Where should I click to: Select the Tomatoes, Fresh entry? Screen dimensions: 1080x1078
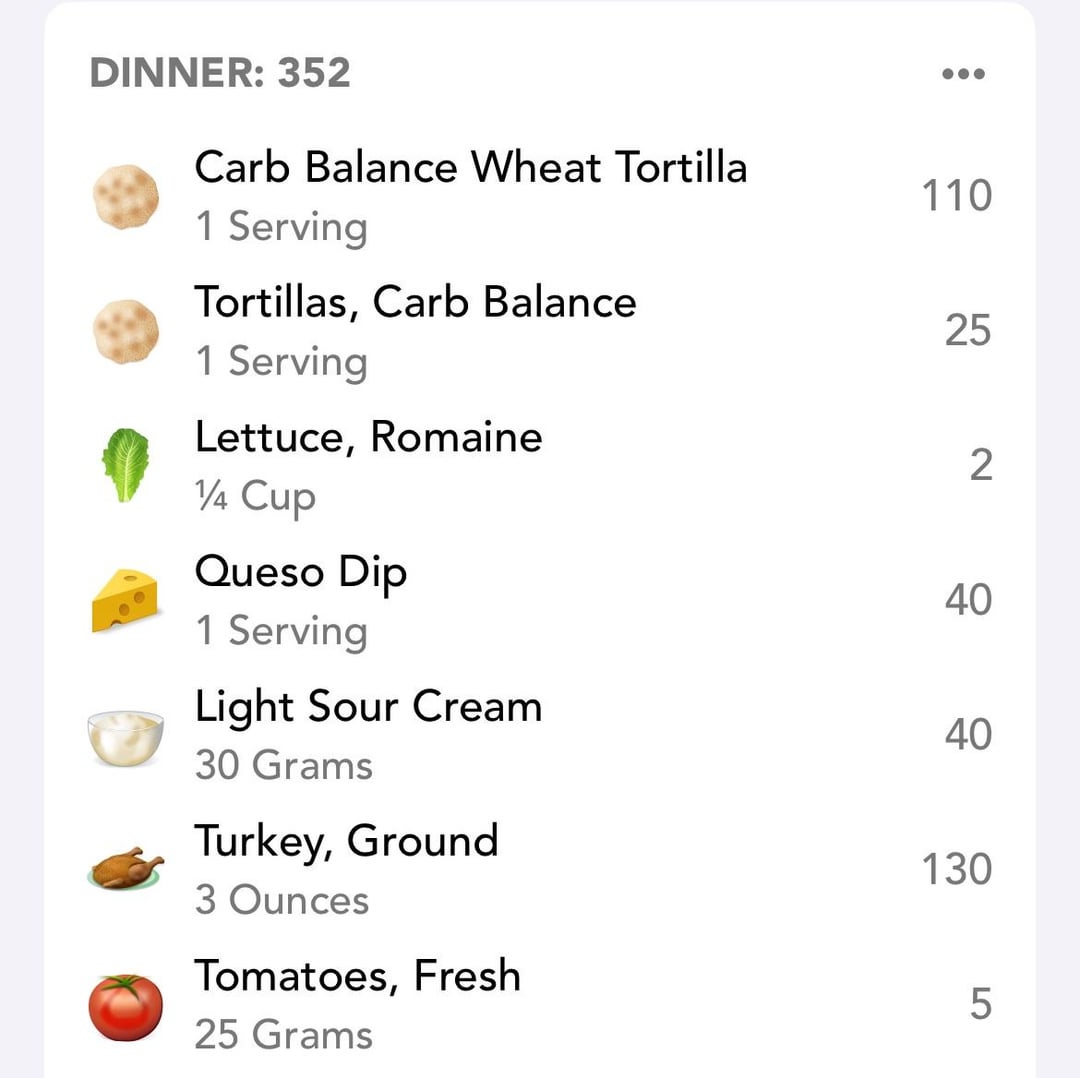pos(540,1004)
